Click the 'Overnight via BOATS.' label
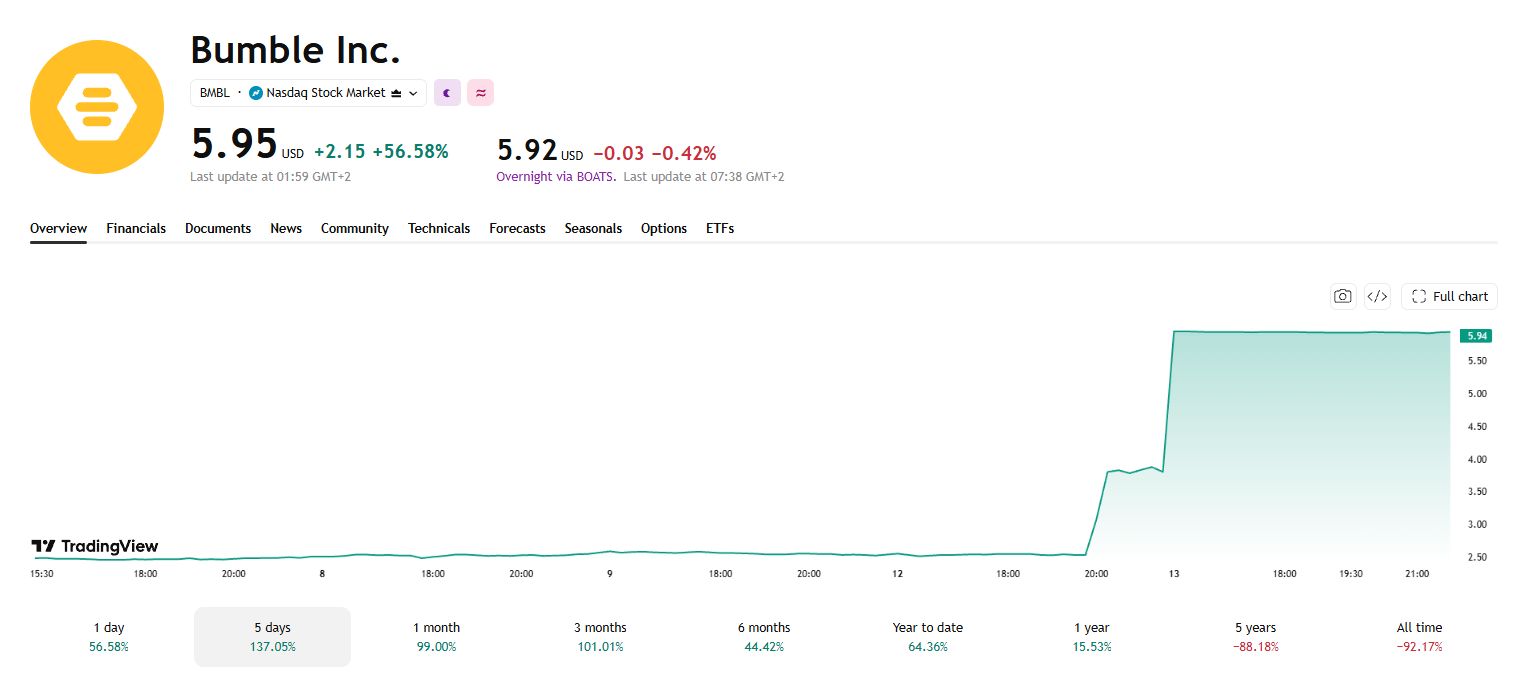1526x691 pixels. 557,176
